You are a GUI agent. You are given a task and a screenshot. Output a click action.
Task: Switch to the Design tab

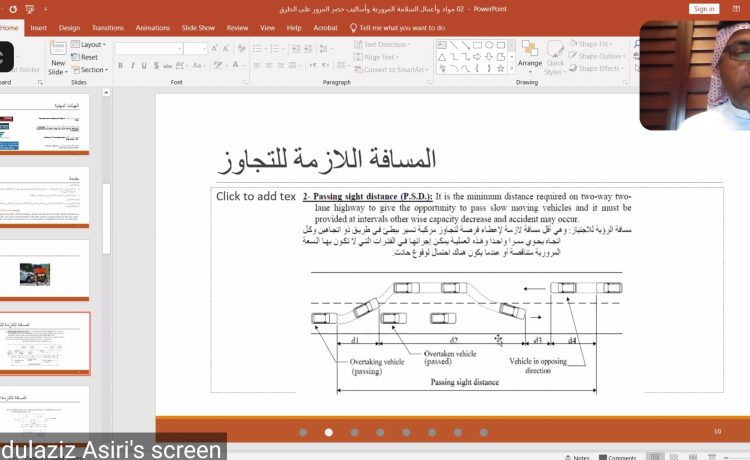tap(69, 28)
